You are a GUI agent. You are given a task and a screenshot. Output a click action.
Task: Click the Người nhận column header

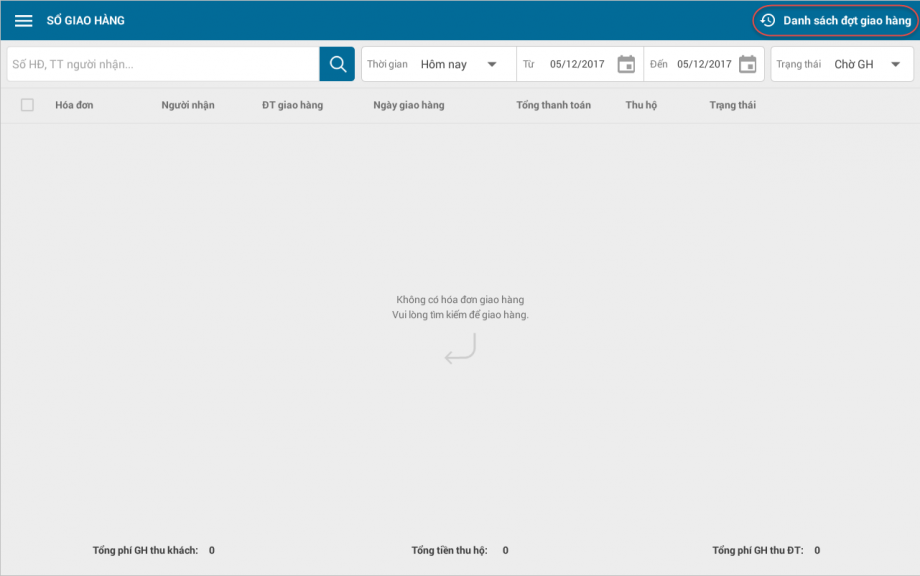188,105
